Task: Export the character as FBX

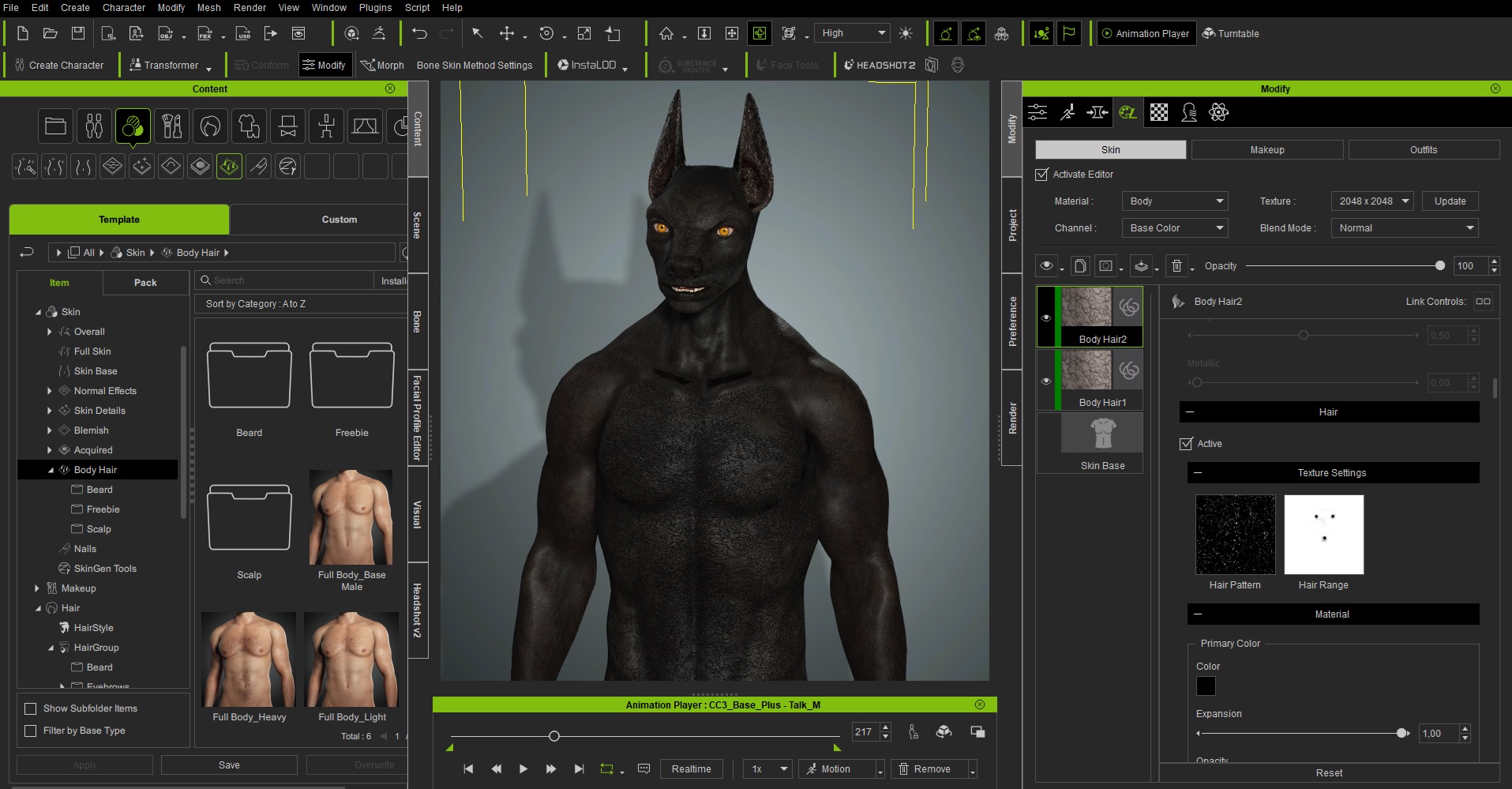Action: (x=204, y=33)
